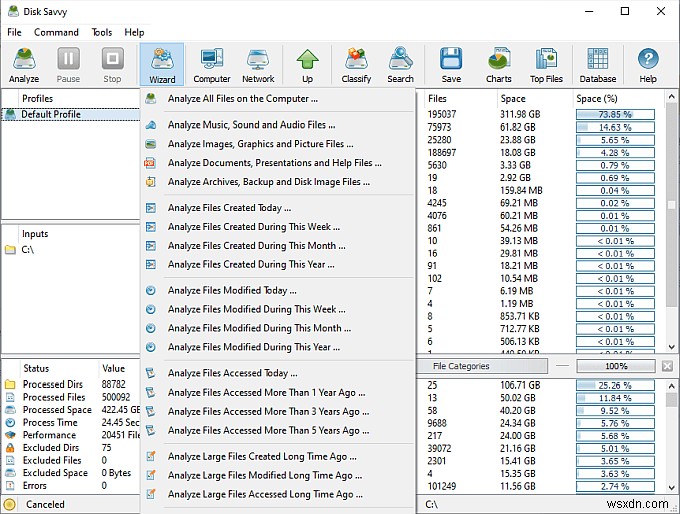
Task: Select Analyze Files Created During This Year
Action: [278, 264]
